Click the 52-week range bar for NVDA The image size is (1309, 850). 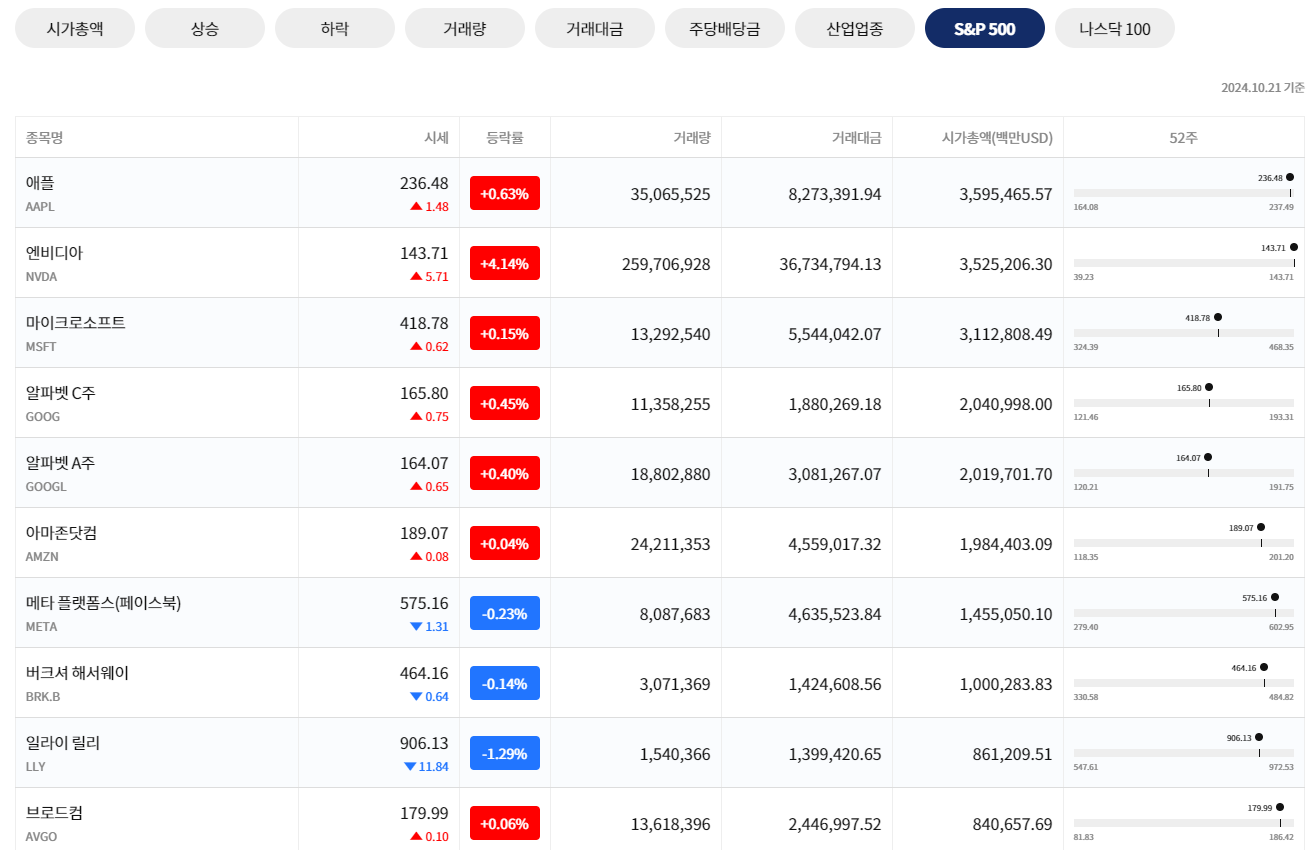[x=1183, y=263]
